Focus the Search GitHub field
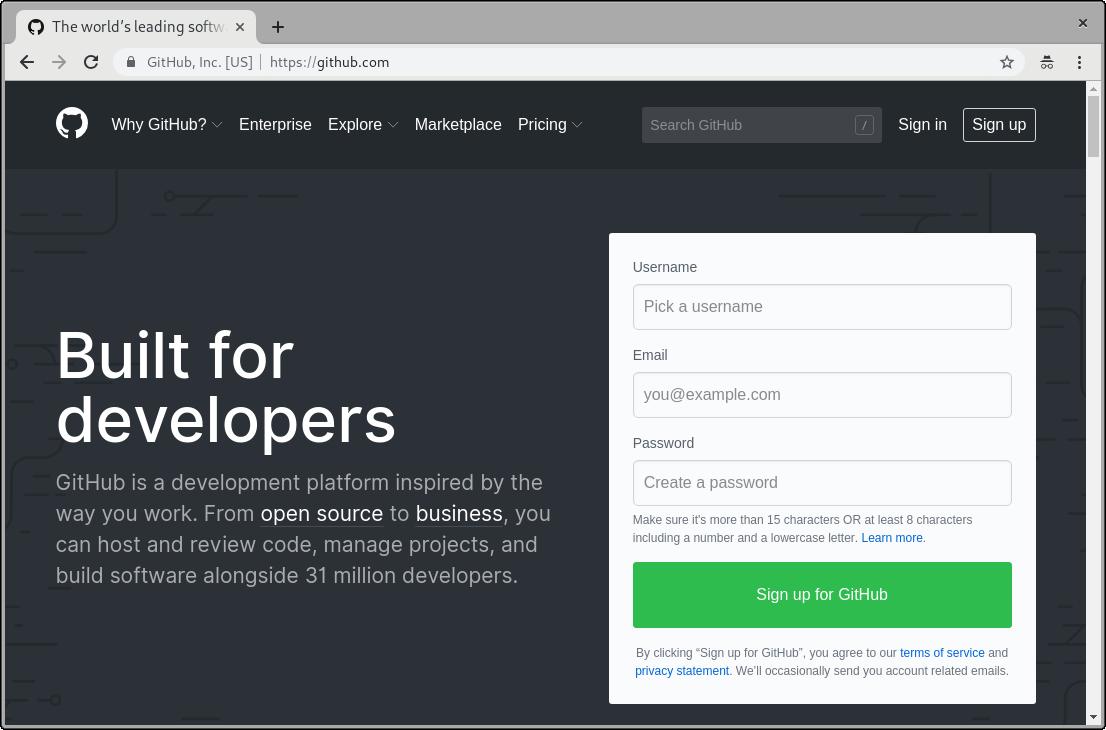Image resolution: width=1106 pixels, height=730 pixels. point(750,125)
